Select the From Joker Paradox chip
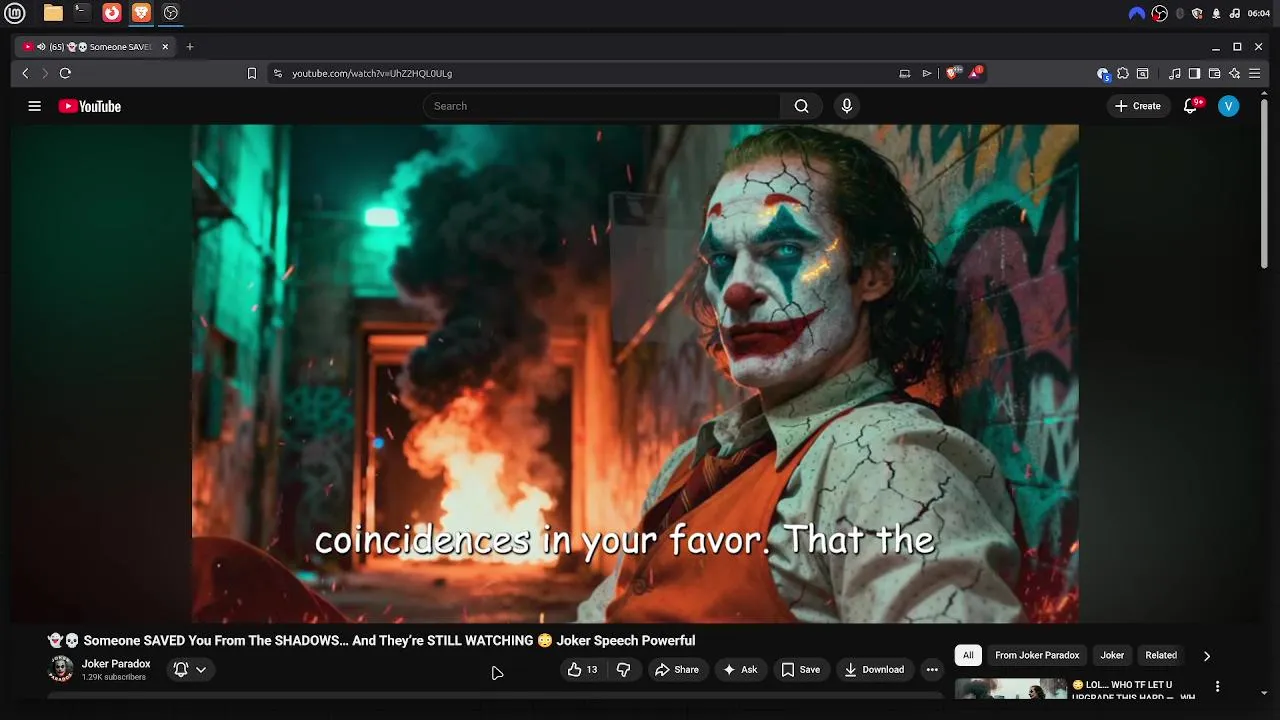 point(1037,655)
